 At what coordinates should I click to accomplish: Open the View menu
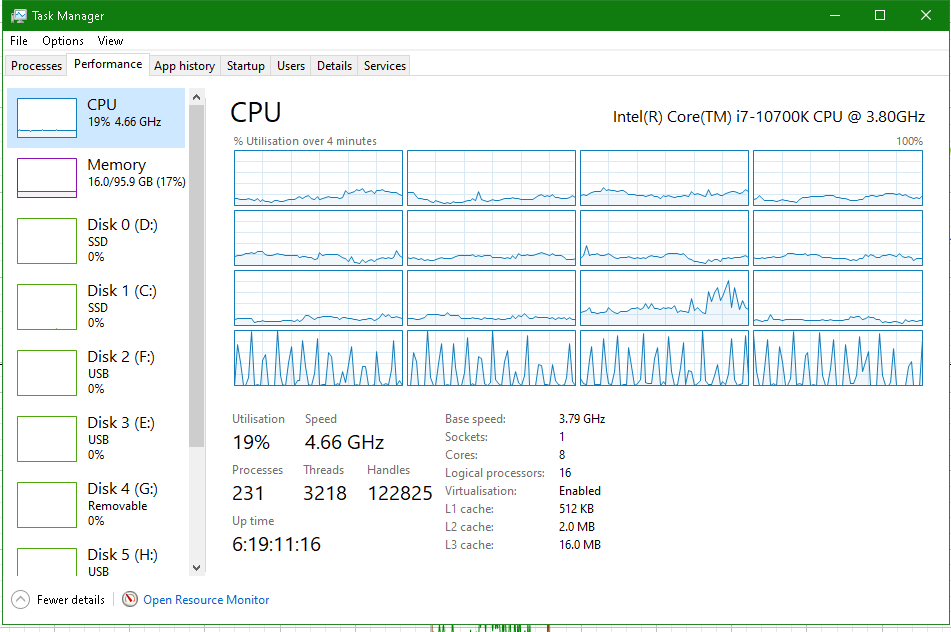pyautogui.click(x=110, y=41)
